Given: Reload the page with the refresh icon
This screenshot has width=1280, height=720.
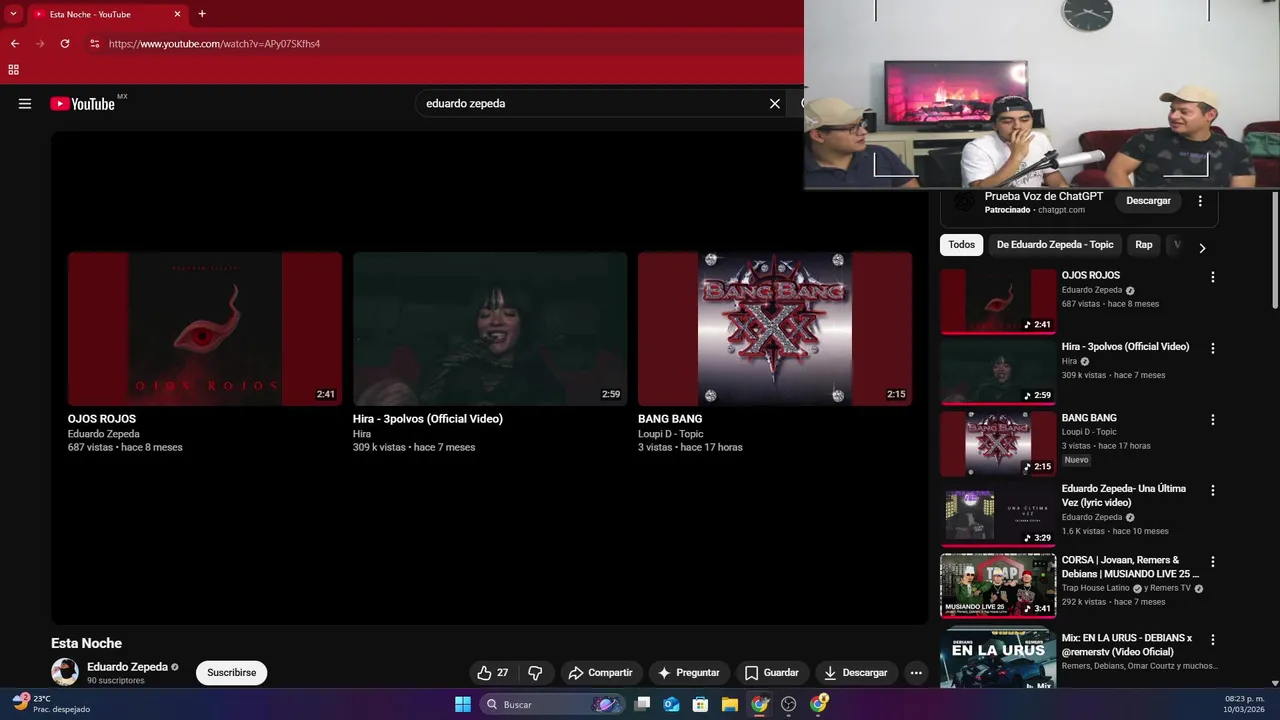Looking at the screenshot, I should pyautogui.click(x=65, y=44).
